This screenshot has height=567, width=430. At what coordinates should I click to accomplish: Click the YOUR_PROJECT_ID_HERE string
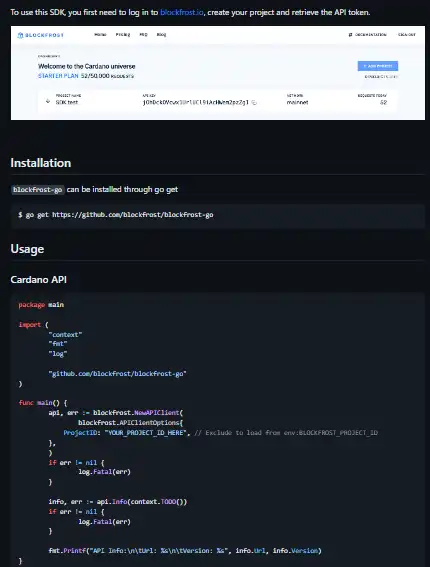pos(145,432)
